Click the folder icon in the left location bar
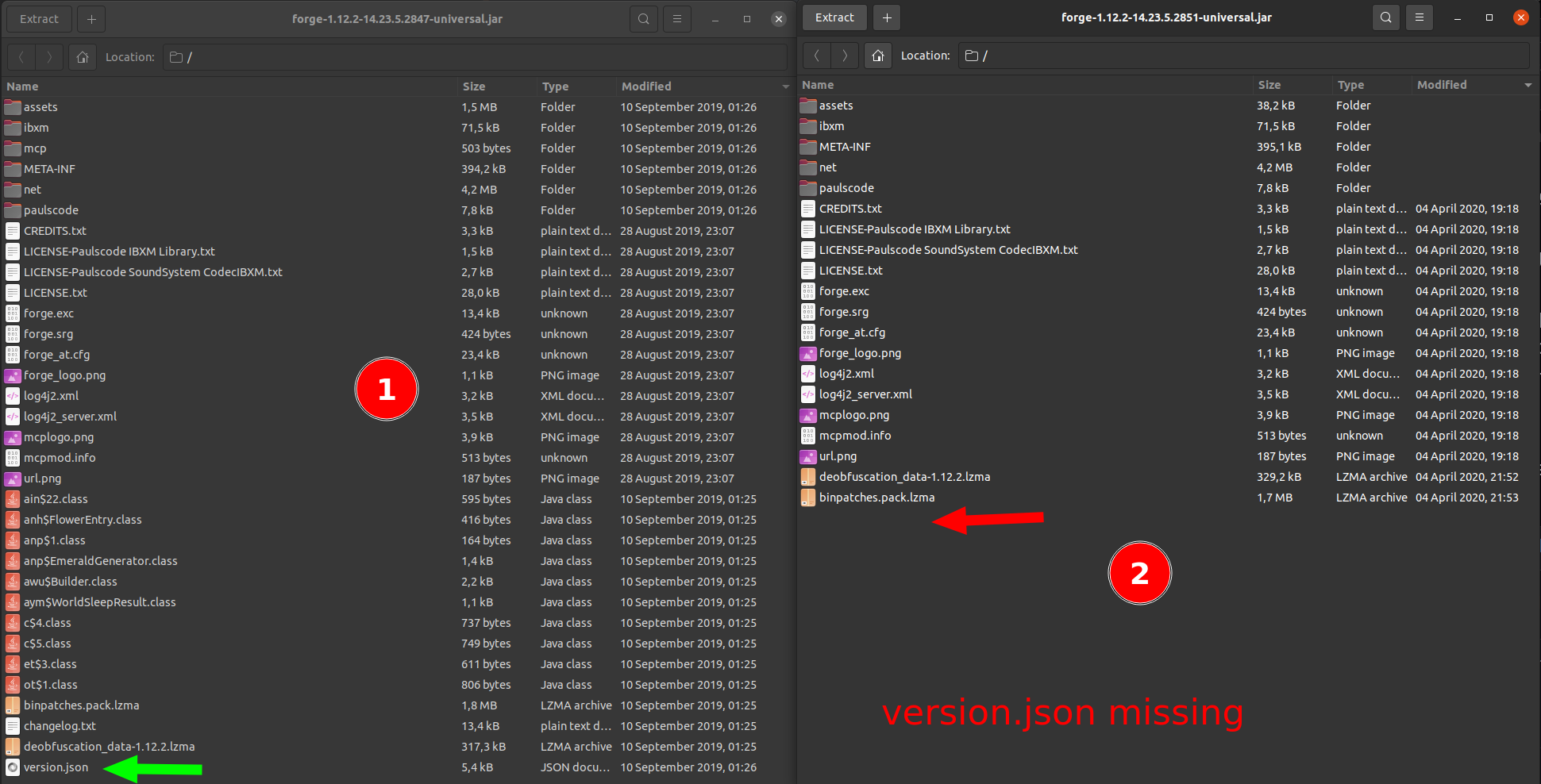This screenshot has width=1541, height=784. [x=175, y=56]
